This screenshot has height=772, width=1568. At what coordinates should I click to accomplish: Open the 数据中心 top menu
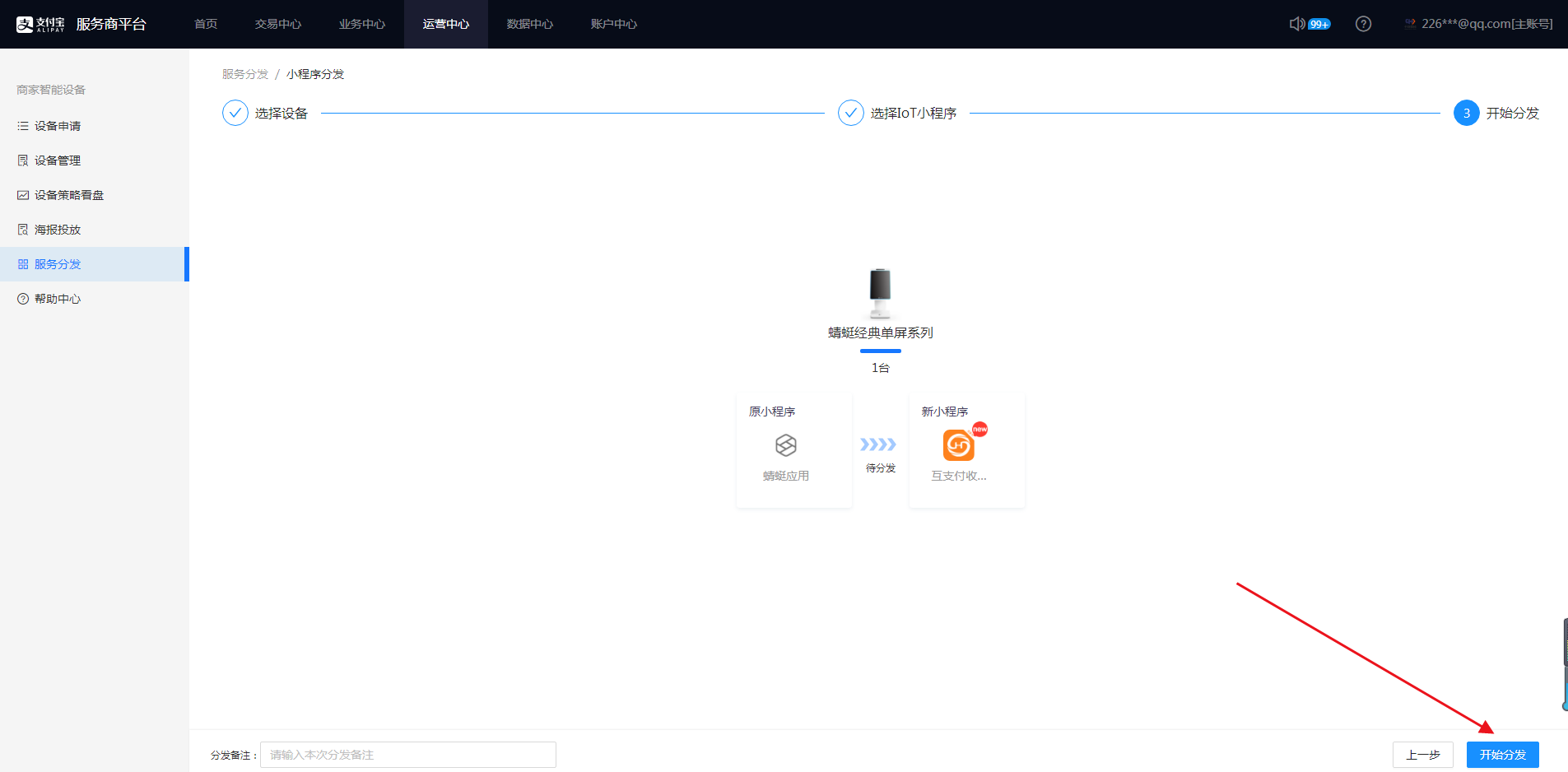click(x=530, y=24)
